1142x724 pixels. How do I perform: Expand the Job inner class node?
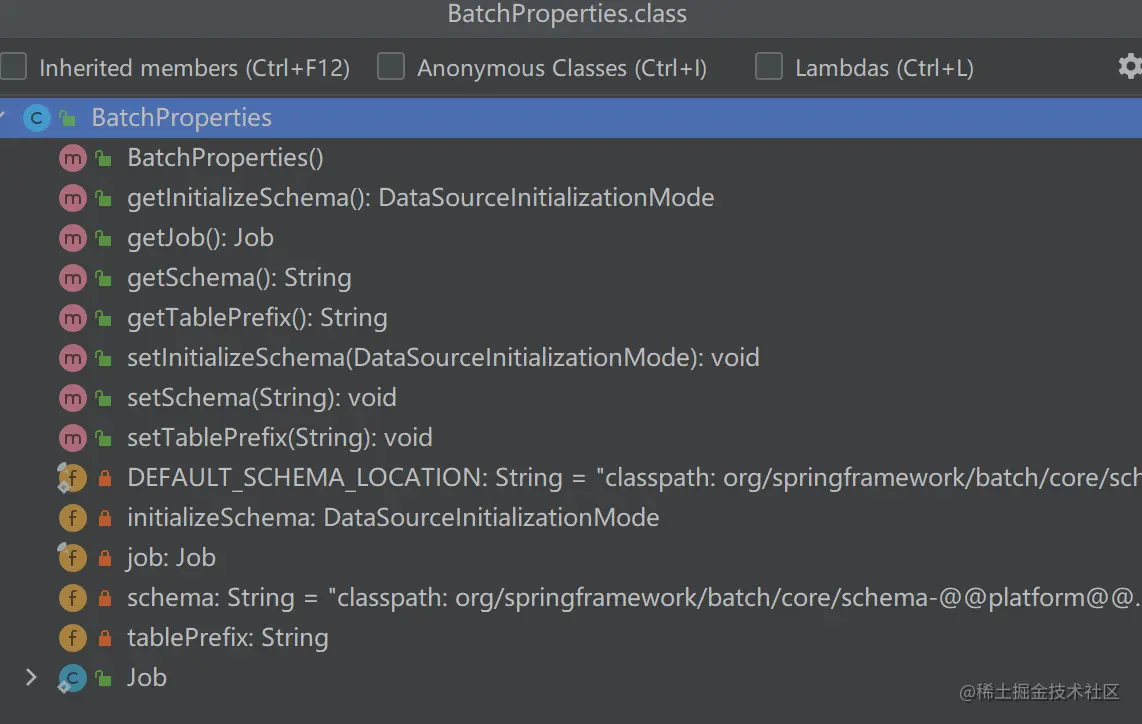click(31, 678)
